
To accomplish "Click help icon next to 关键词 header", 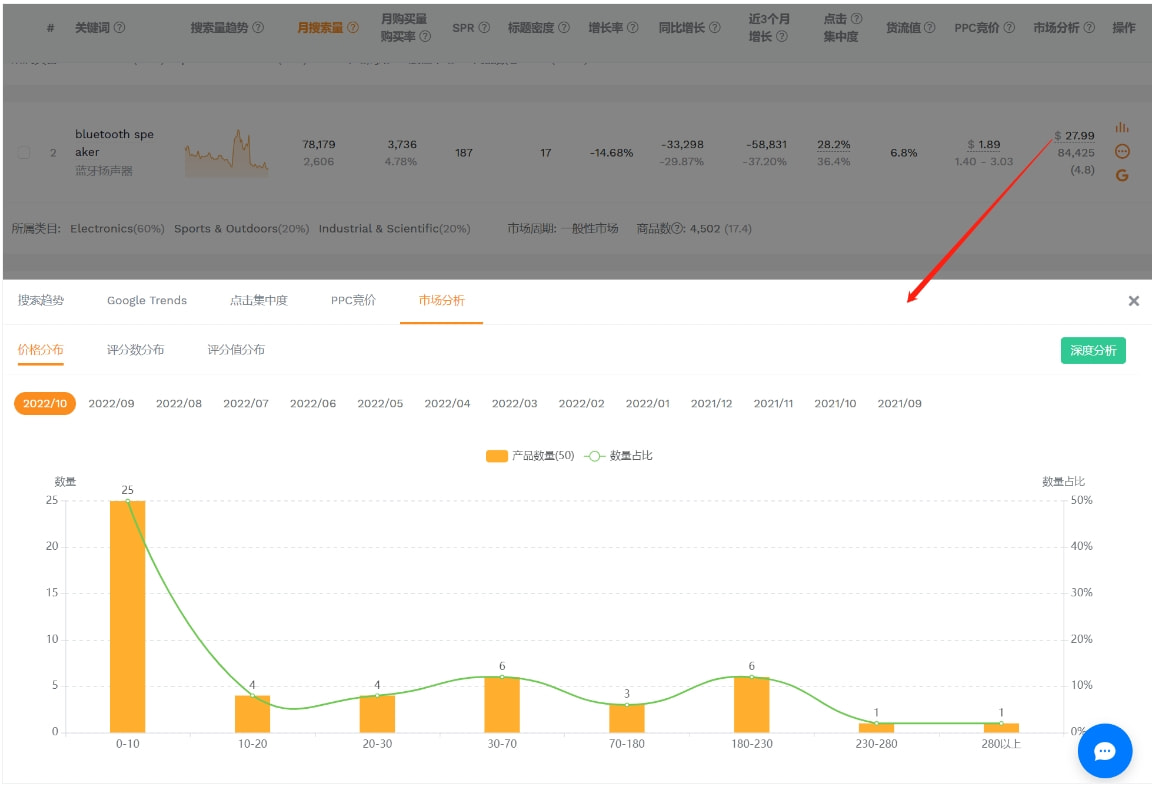I will (120, 28).
